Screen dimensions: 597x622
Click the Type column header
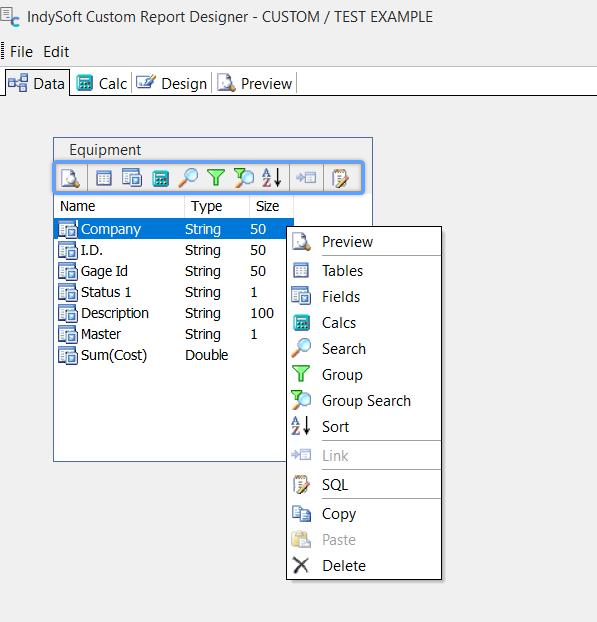click(x=217, y=206)
